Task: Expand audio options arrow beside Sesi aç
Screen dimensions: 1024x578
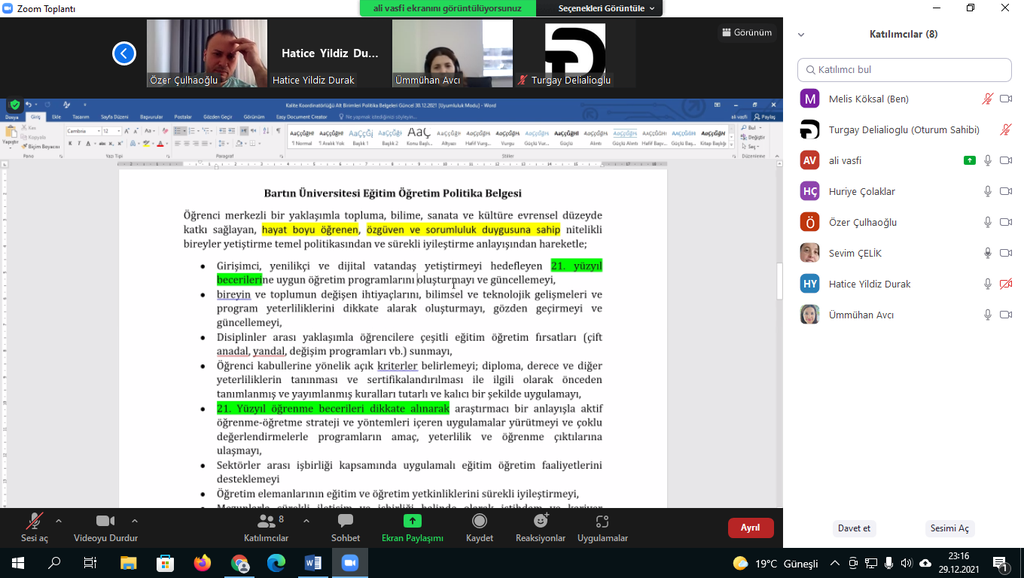Action: (x=58, y=521)
